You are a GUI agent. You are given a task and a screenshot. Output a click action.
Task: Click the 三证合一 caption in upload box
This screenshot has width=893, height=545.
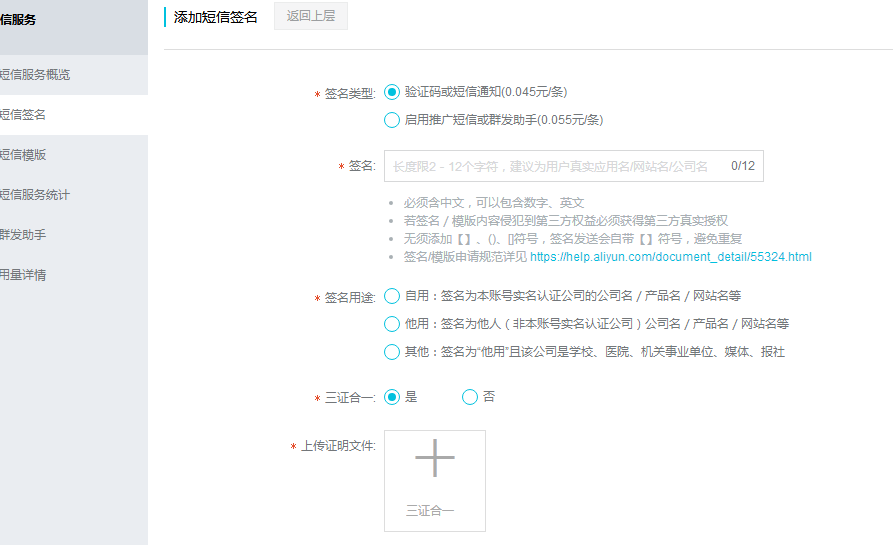point(430,511)
